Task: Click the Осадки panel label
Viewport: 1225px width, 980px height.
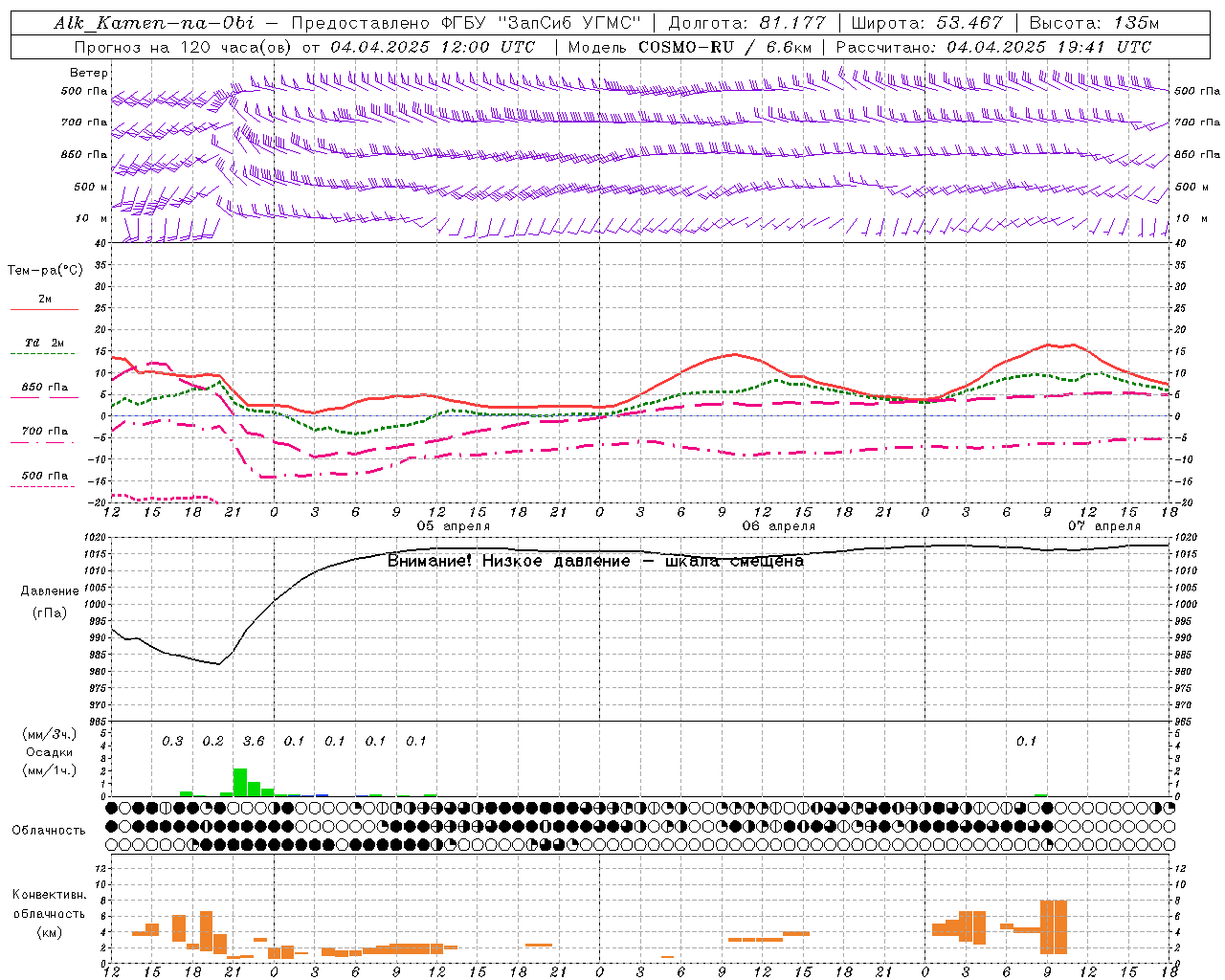Action: 50,752
